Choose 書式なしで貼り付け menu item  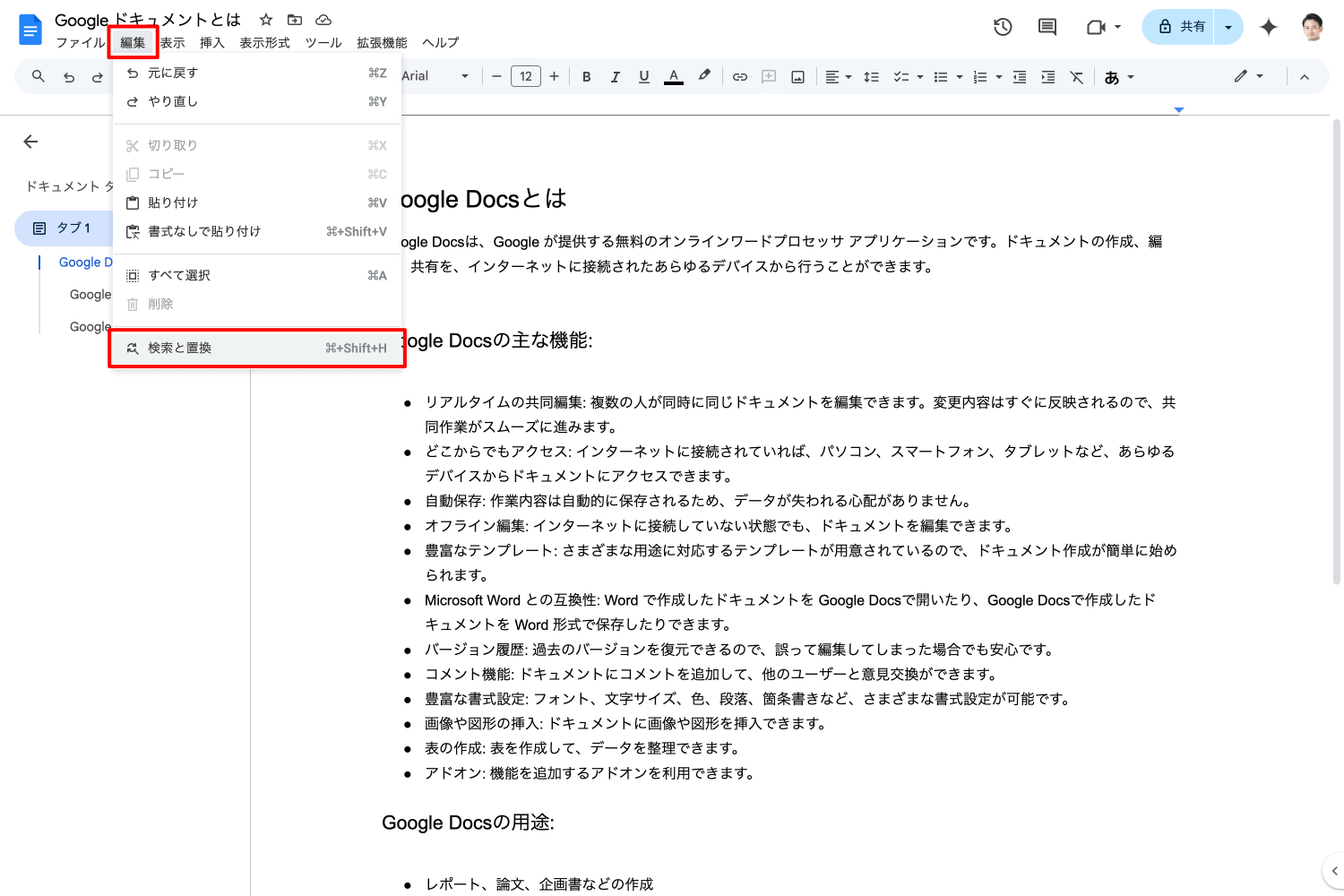257,231
